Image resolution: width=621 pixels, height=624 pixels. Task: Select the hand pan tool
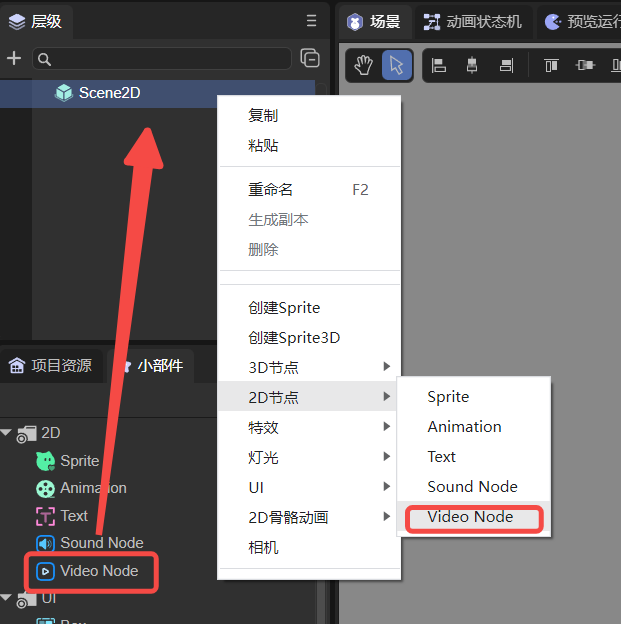(x=365, y=65)
